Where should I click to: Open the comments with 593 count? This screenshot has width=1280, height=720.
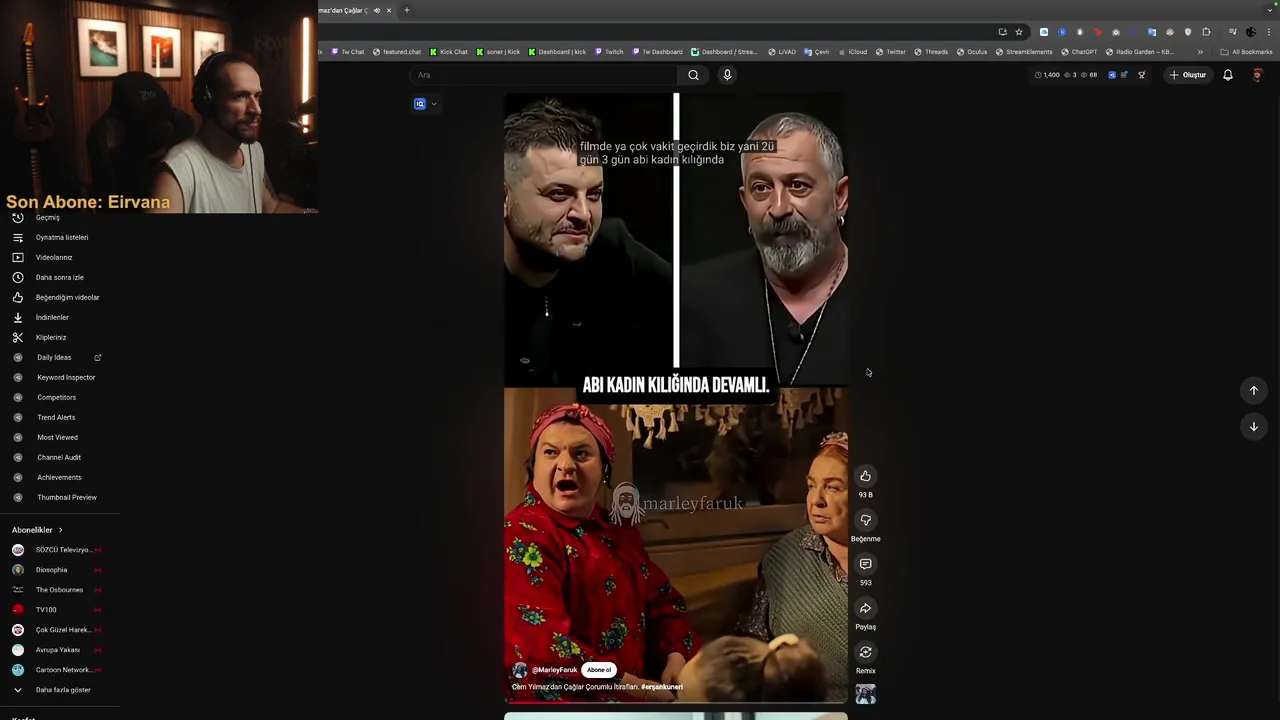click(866, 564)
